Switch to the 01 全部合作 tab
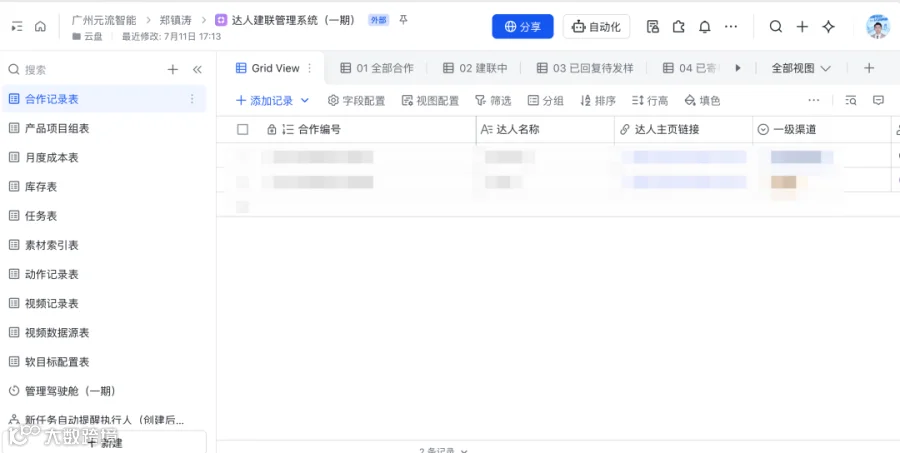 (x=377, y=68)
